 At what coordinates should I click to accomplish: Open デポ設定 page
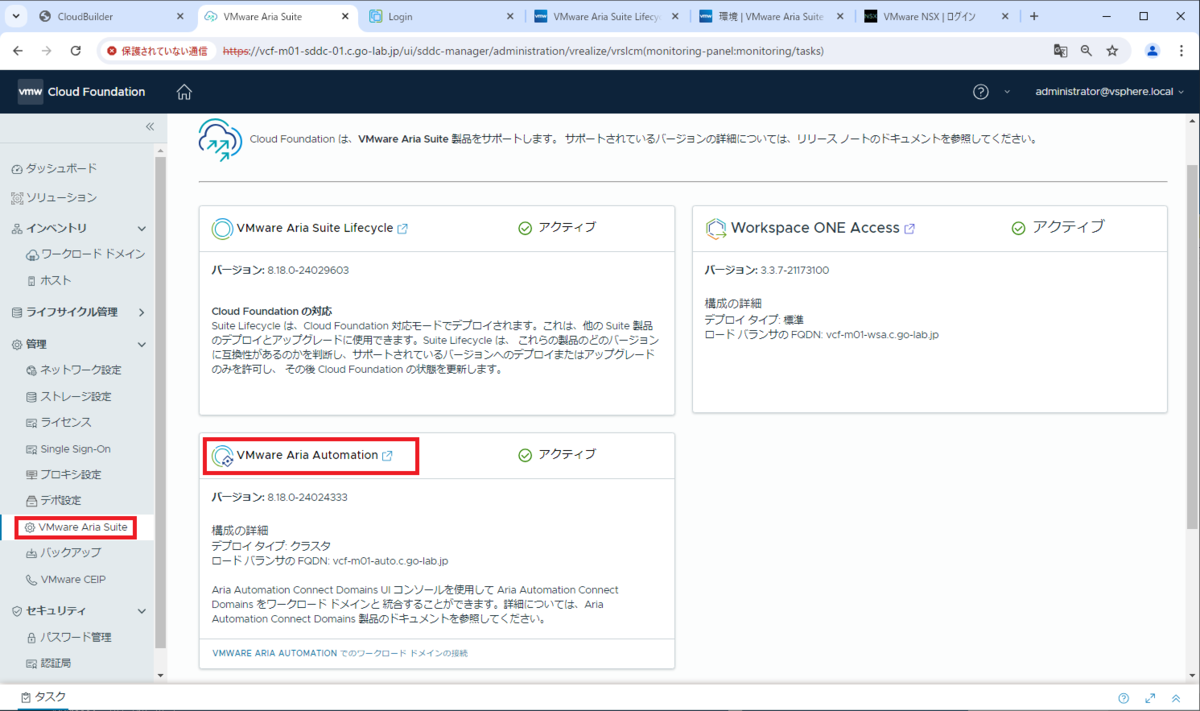coord(54,500)
